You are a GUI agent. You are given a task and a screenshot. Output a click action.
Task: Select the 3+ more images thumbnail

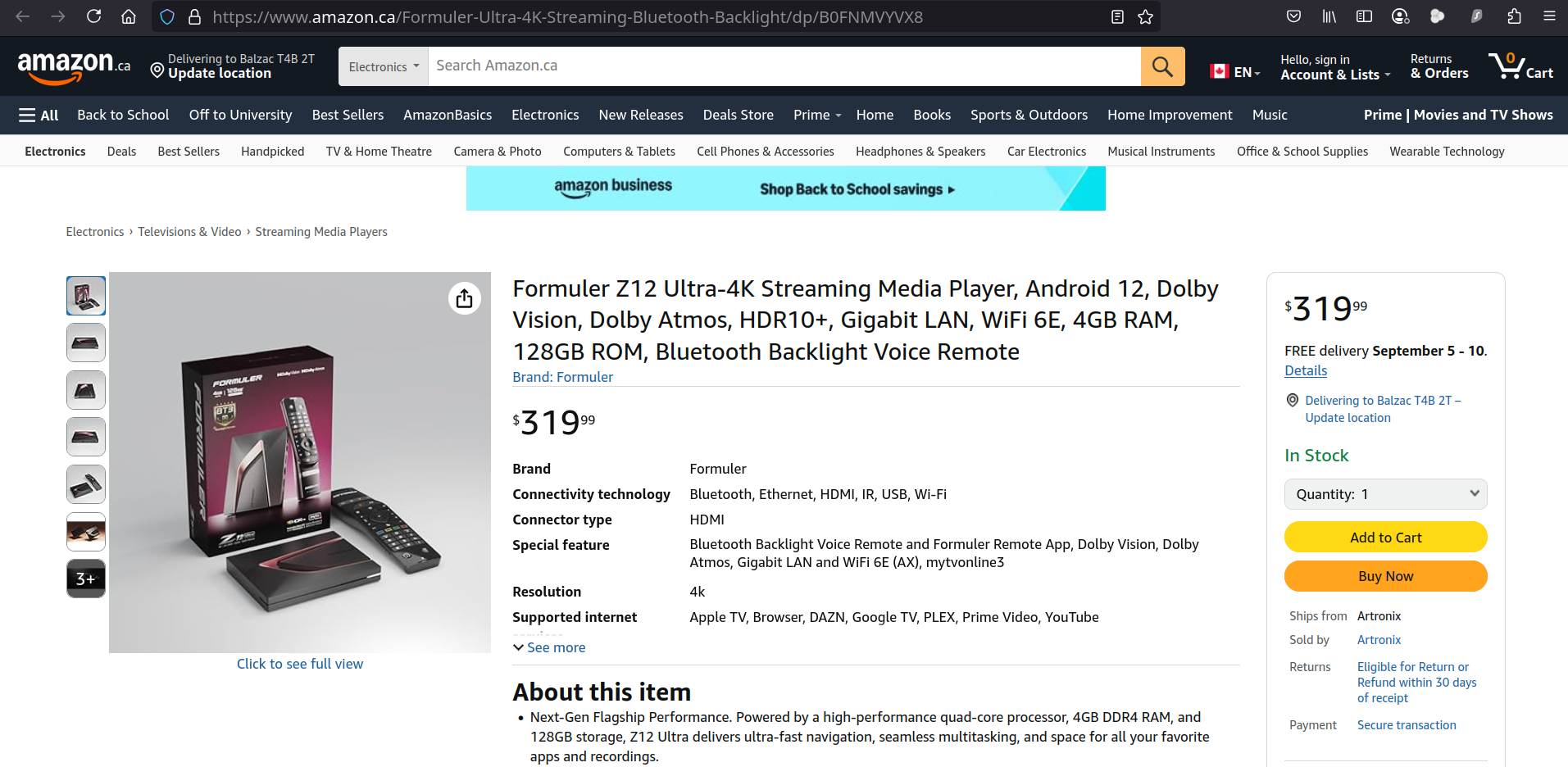tap(86, 579)
